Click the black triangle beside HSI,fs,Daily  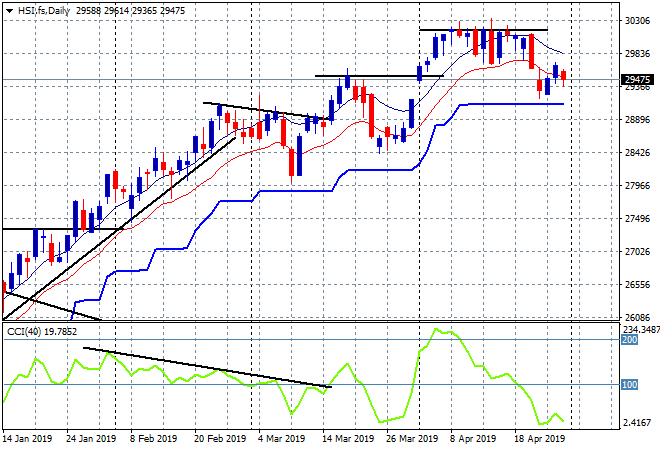click(x=9, y=11)
